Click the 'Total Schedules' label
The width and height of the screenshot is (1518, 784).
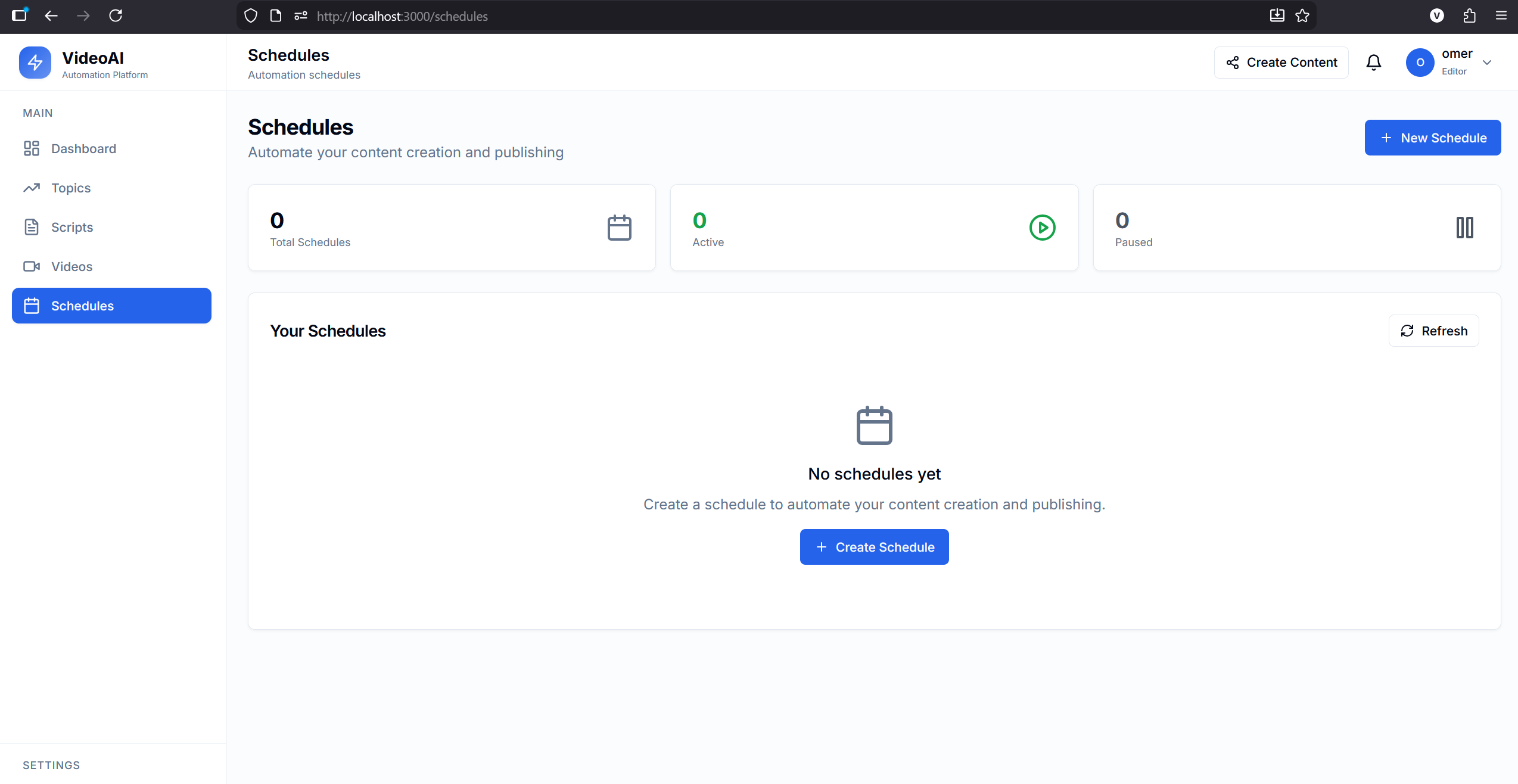click(310, 242)
